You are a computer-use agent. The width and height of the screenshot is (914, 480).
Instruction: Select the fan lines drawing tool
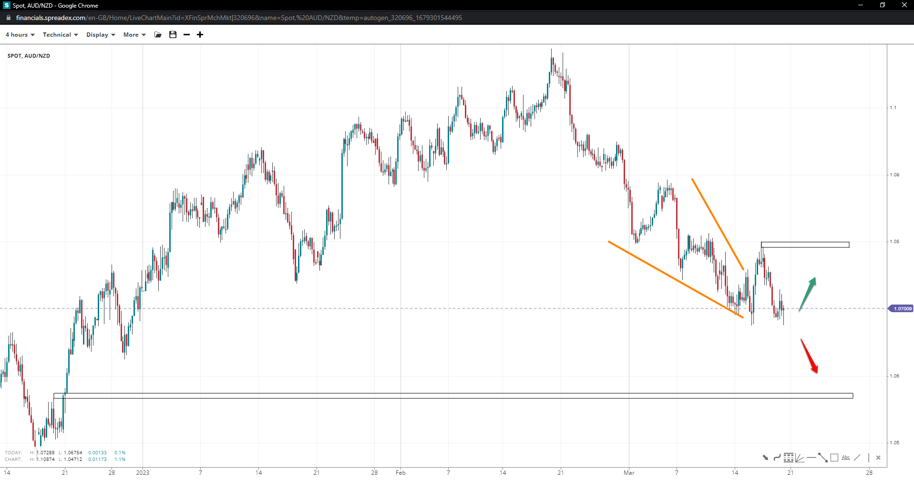[x=800, y=458]
